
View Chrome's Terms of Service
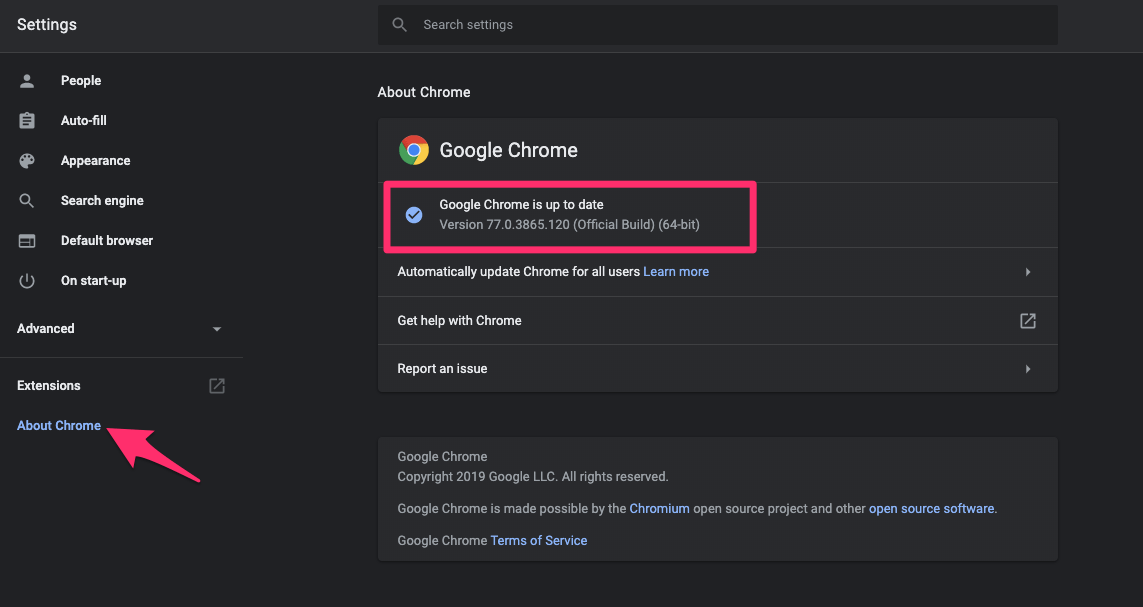538,540
